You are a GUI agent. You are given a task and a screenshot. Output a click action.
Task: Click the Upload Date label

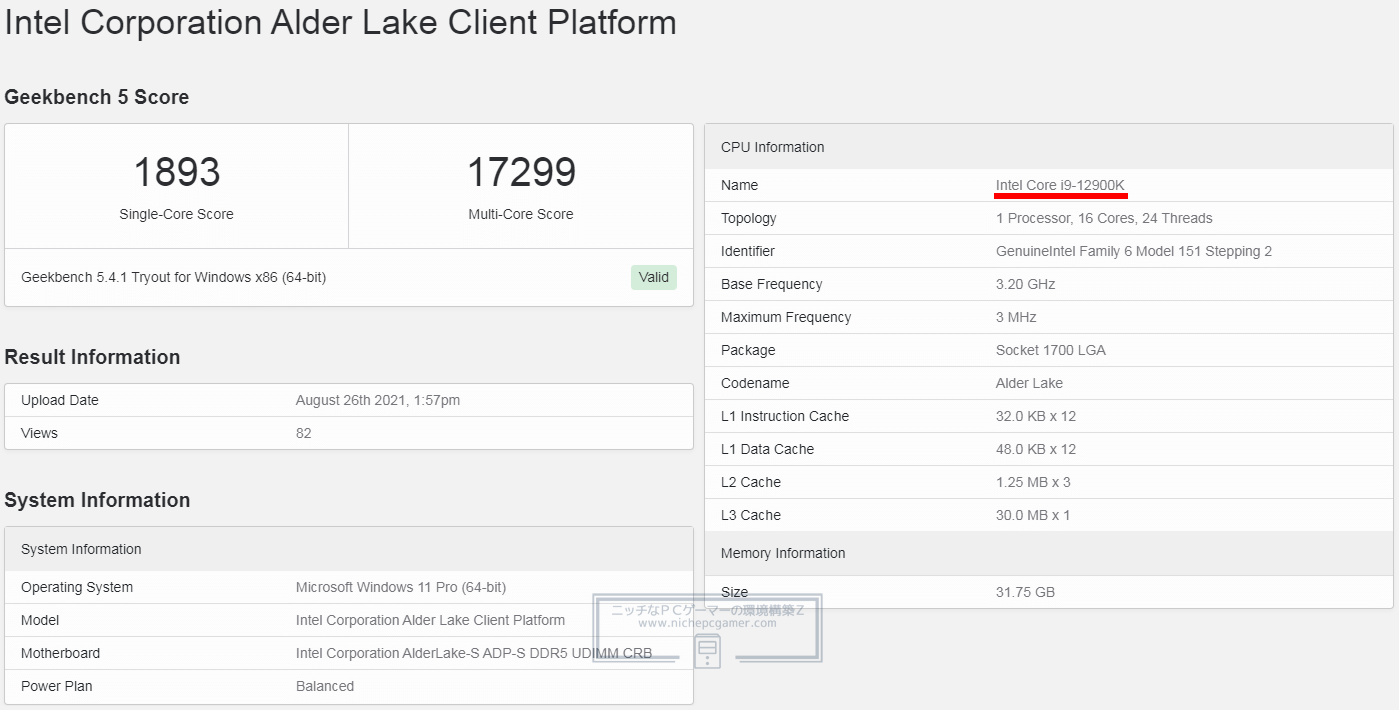(x=60, y=400)
